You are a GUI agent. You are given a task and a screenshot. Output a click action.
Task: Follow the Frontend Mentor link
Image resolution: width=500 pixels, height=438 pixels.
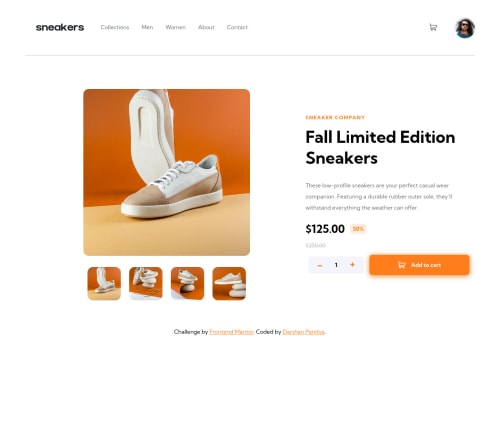[231, 332]
